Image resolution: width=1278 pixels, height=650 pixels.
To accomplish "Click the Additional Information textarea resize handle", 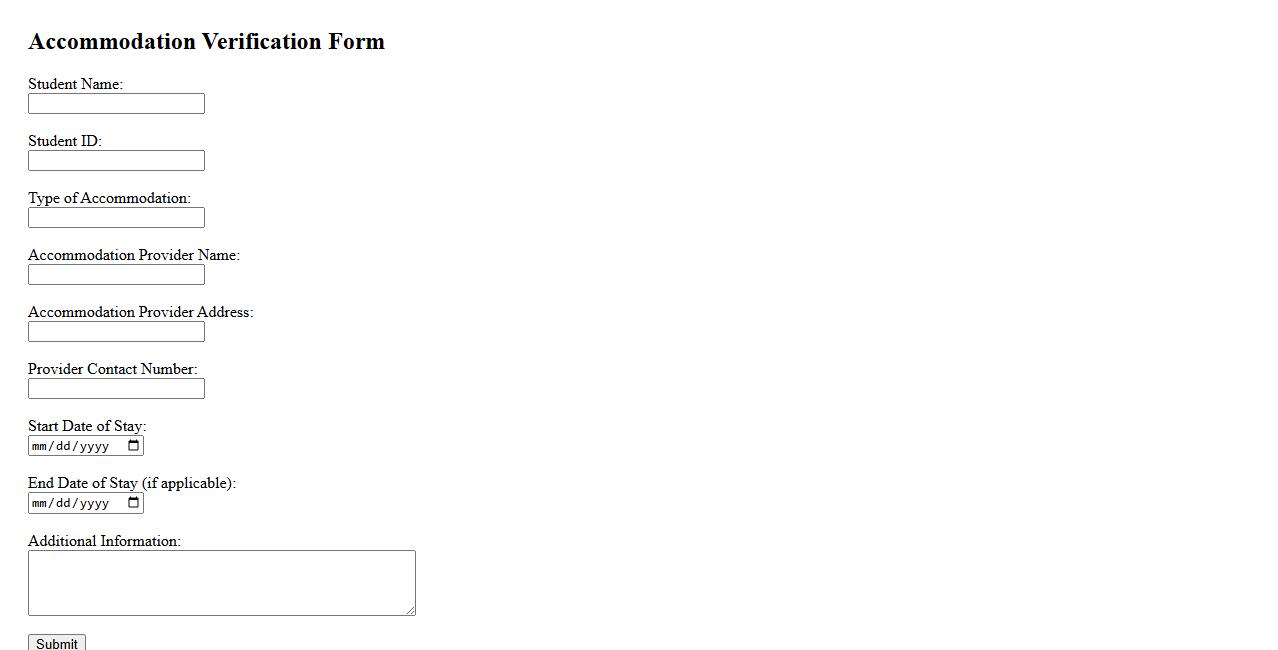I will pyautogui.click(x=410, y=610).
